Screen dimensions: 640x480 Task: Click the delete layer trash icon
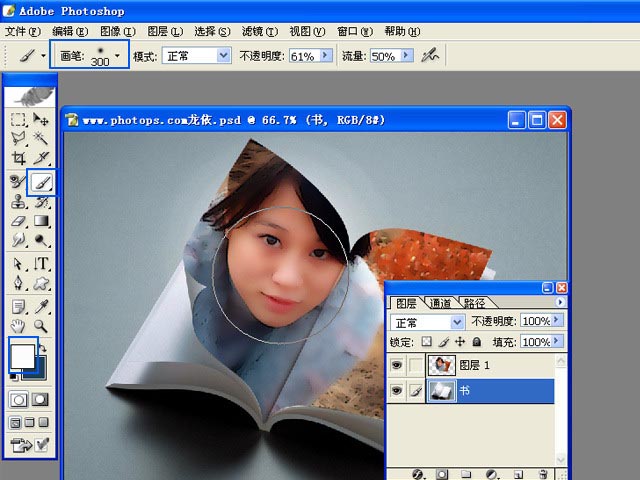click(x=543, y=474)
